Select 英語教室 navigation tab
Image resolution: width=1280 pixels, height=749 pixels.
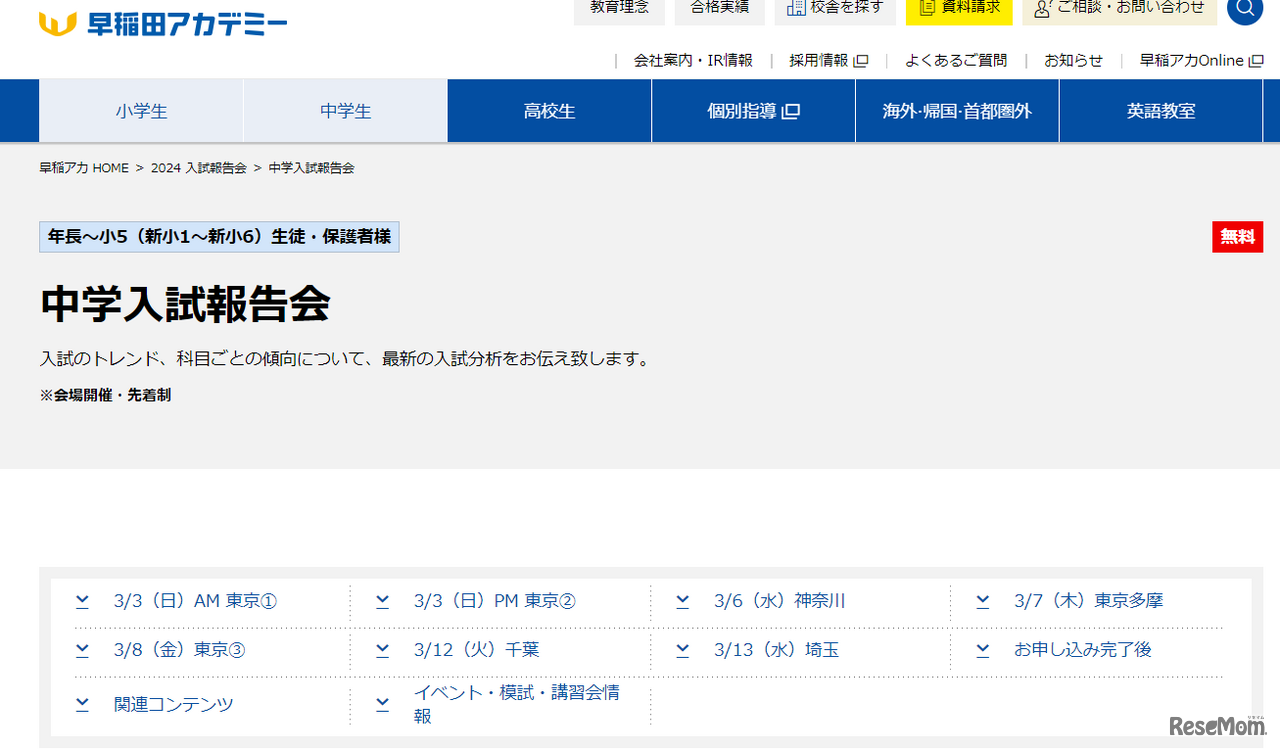click(x=1161, y=111)
